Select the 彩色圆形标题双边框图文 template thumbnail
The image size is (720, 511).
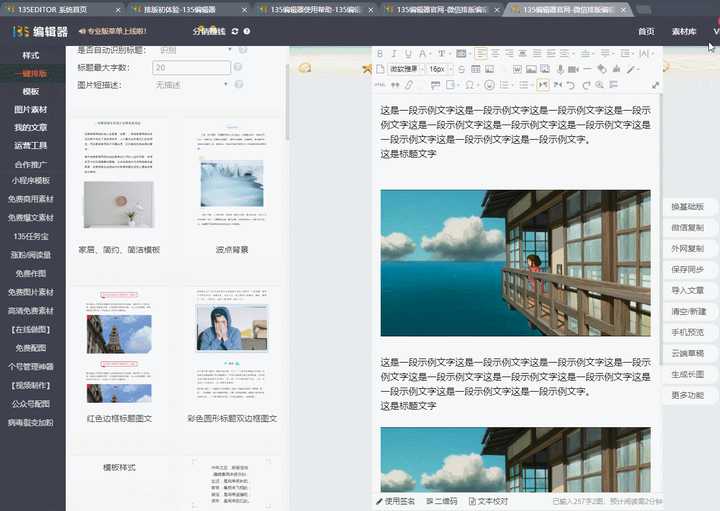pyautogui.click(x=232, y=356)
